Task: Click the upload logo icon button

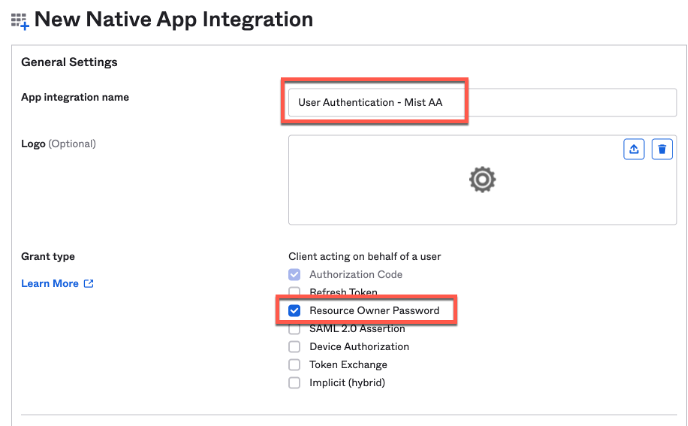Action: [x=633, y=149]
